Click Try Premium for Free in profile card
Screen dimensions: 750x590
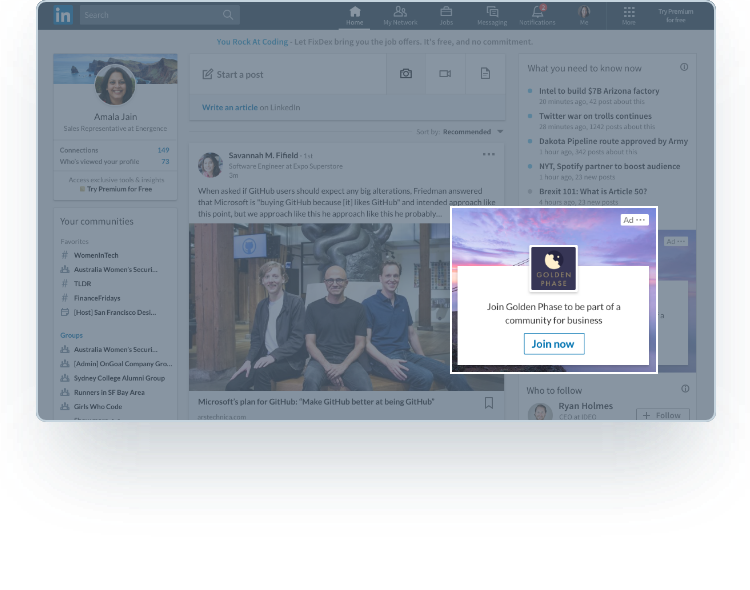(116, 189)
